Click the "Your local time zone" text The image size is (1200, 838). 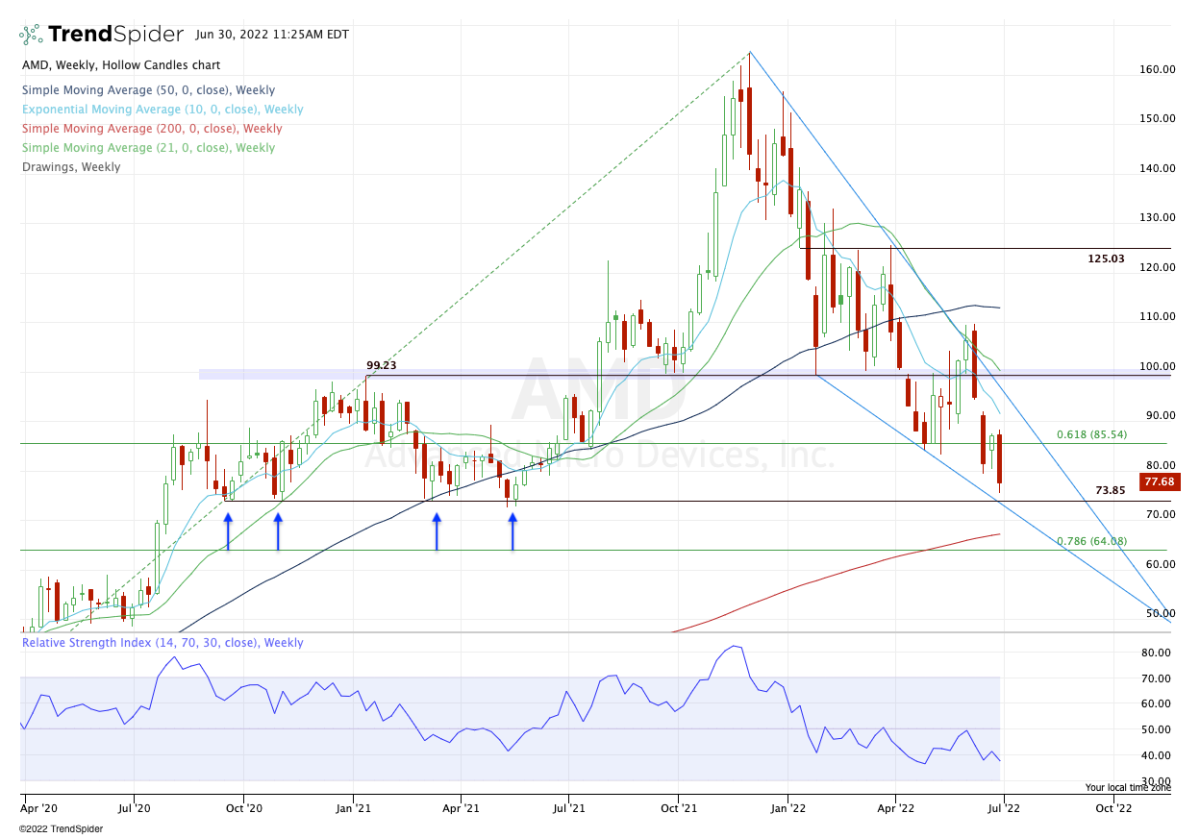coord(1127,787)
